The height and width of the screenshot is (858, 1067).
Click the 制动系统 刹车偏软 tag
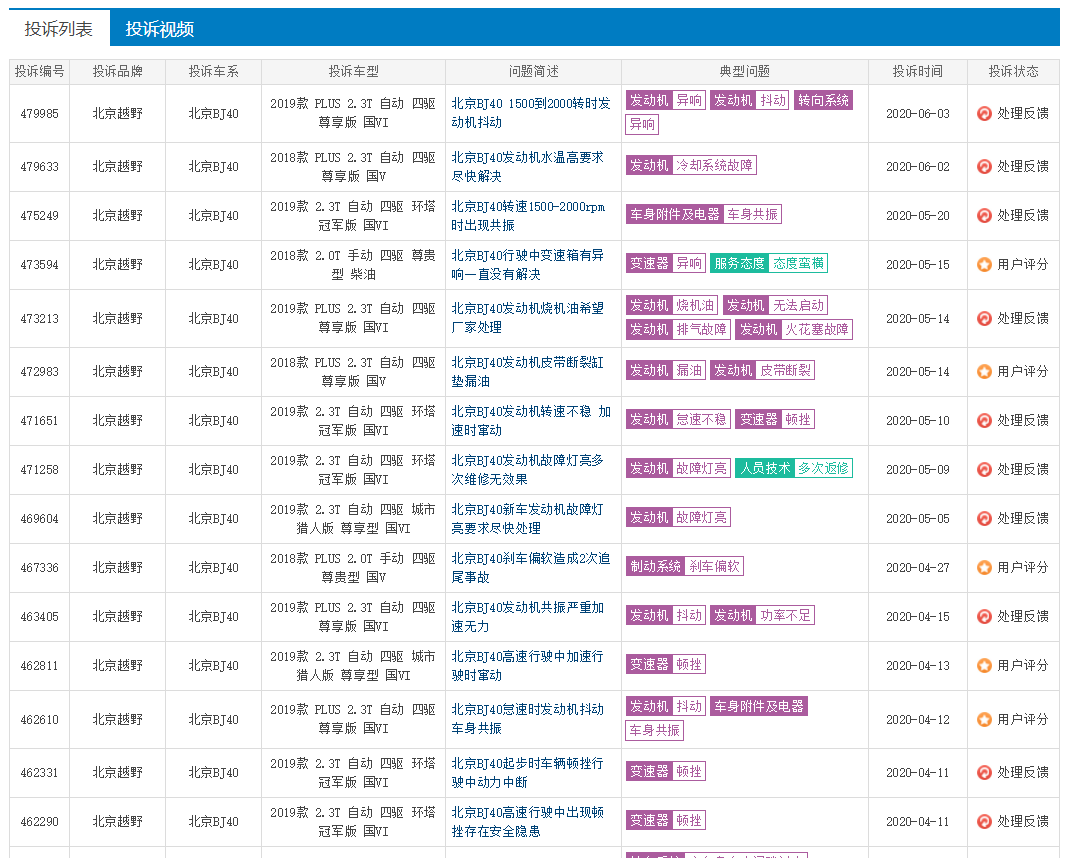(685, 566)
